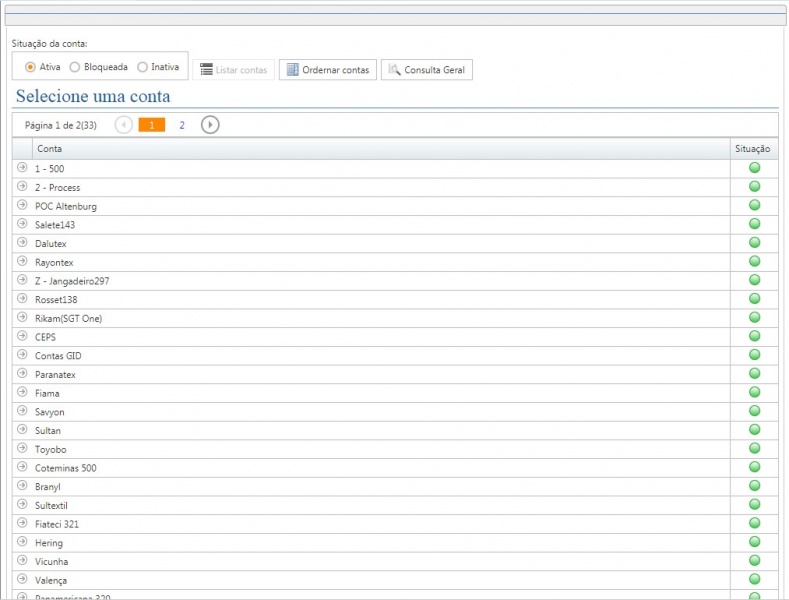The height and width of the screenshot is (600, 789).
Task: Go to next page with right arrow
Action: tap(210, 125)
